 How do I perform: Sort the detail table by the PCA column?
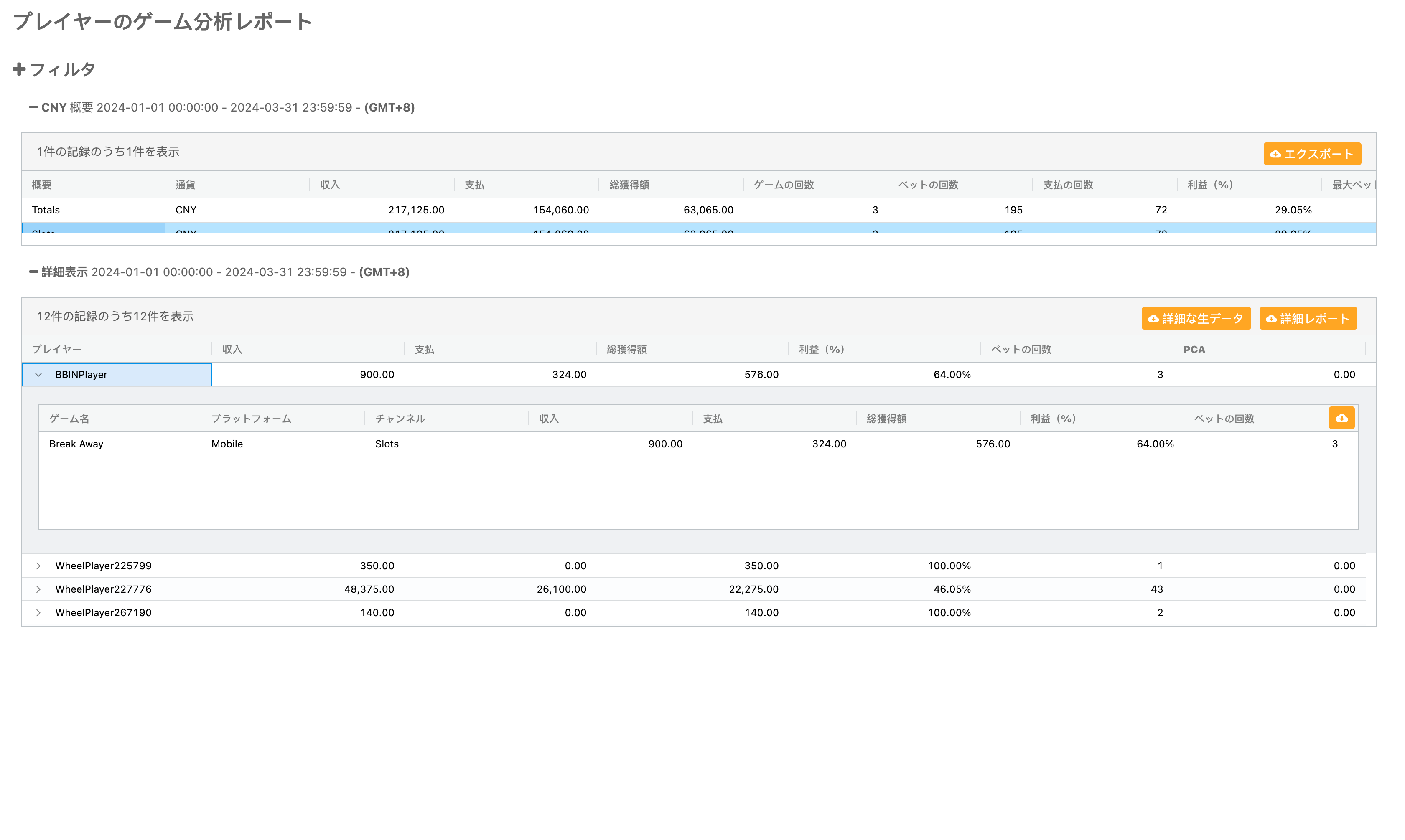[1194, 349]
